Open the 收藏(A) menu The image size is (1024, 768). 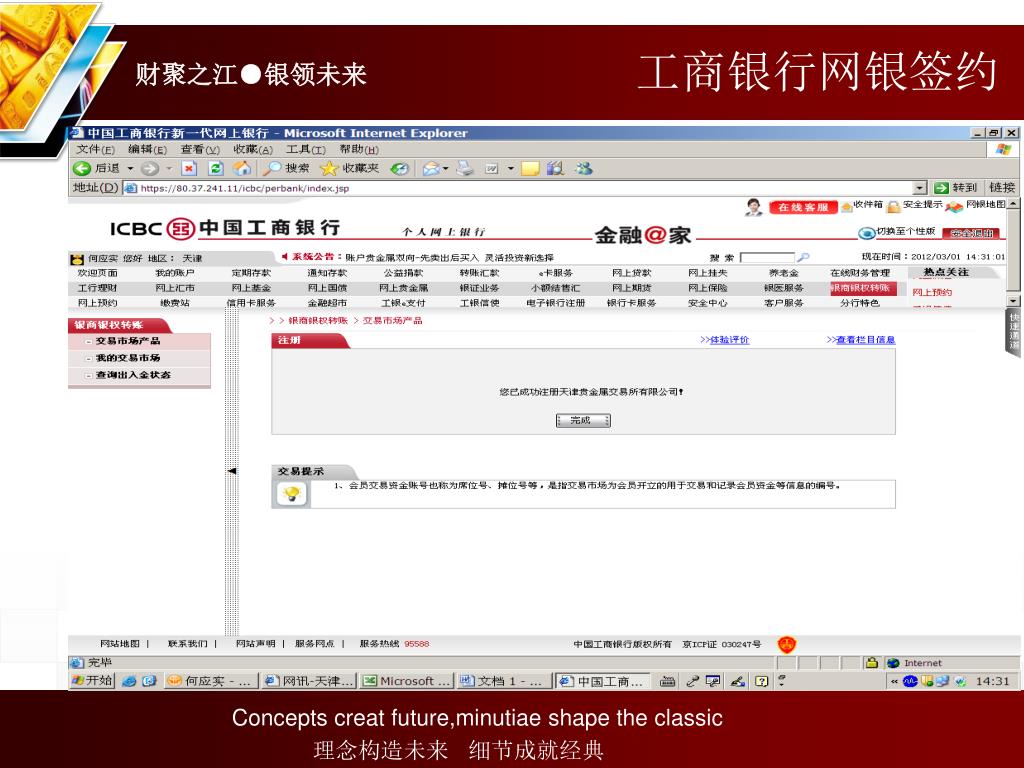(x=253, y=150)
